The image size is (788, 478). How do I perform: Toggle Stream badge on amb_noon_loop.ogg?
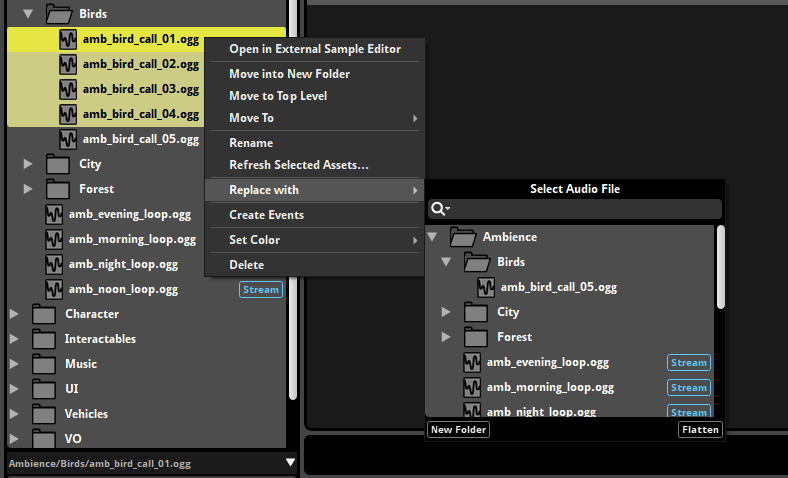click(x=260, y=290)
